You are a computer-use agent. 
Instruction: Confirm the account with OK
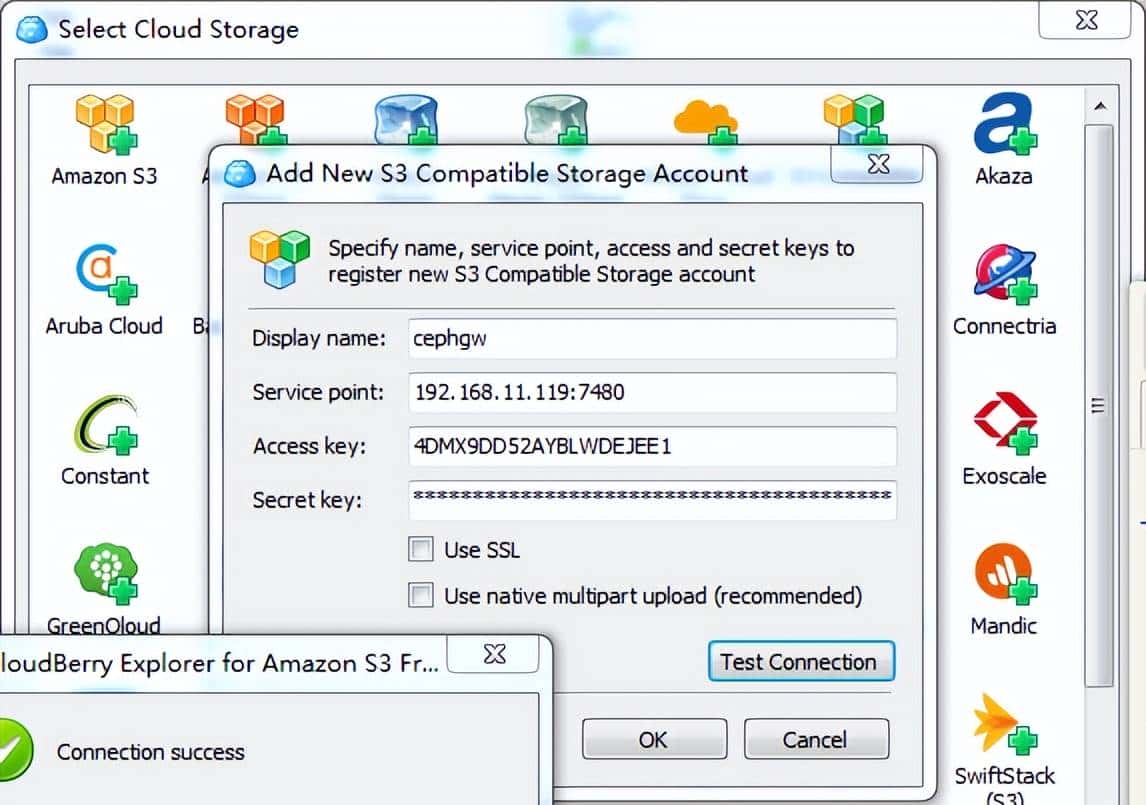pyautogui.click(x=654, y=739)
